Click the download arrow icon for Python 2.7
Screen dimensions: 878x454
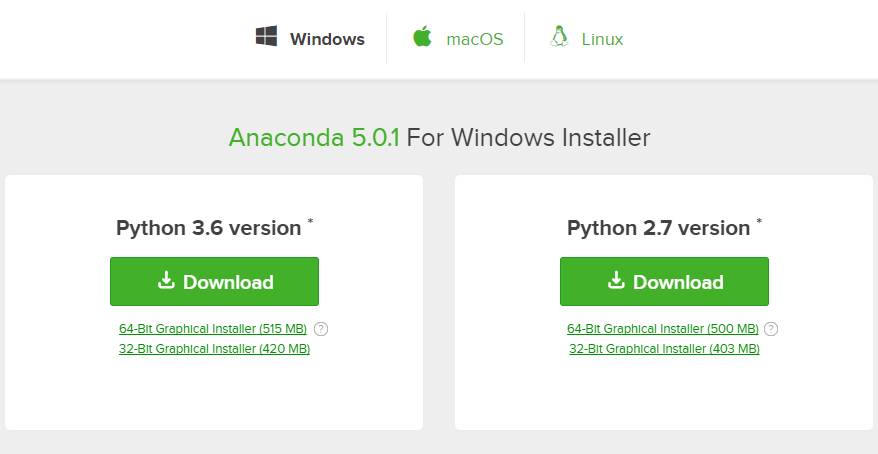pos(616,281)
